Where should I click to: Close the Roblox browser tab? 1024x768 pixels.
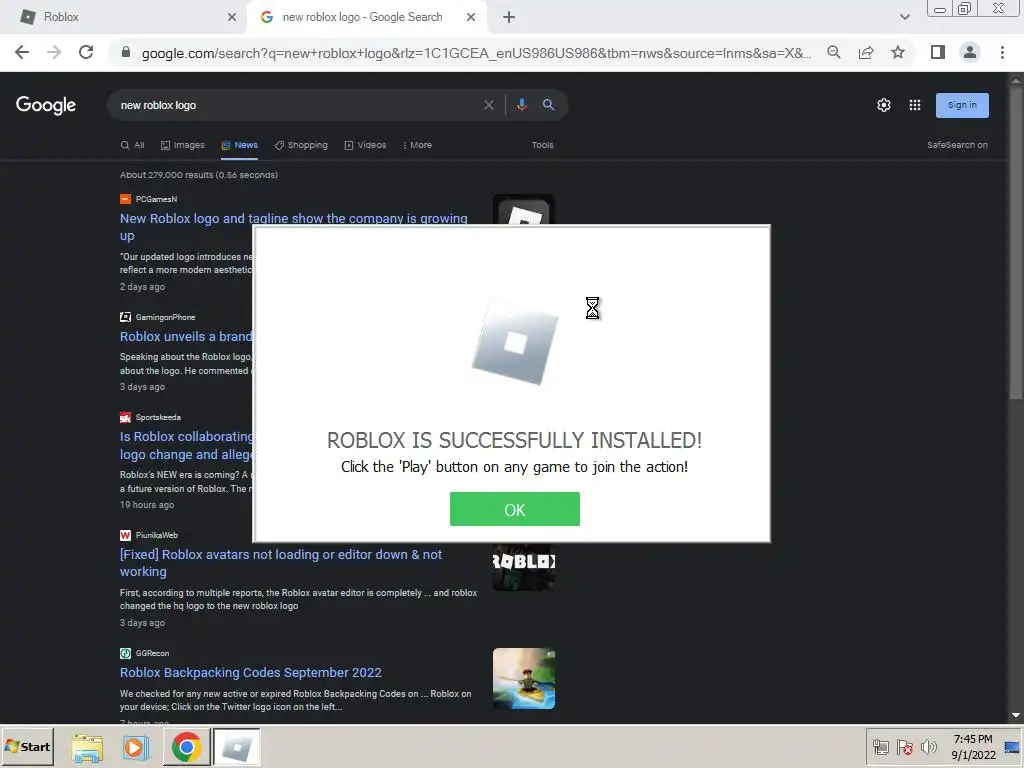coord(231,17)
